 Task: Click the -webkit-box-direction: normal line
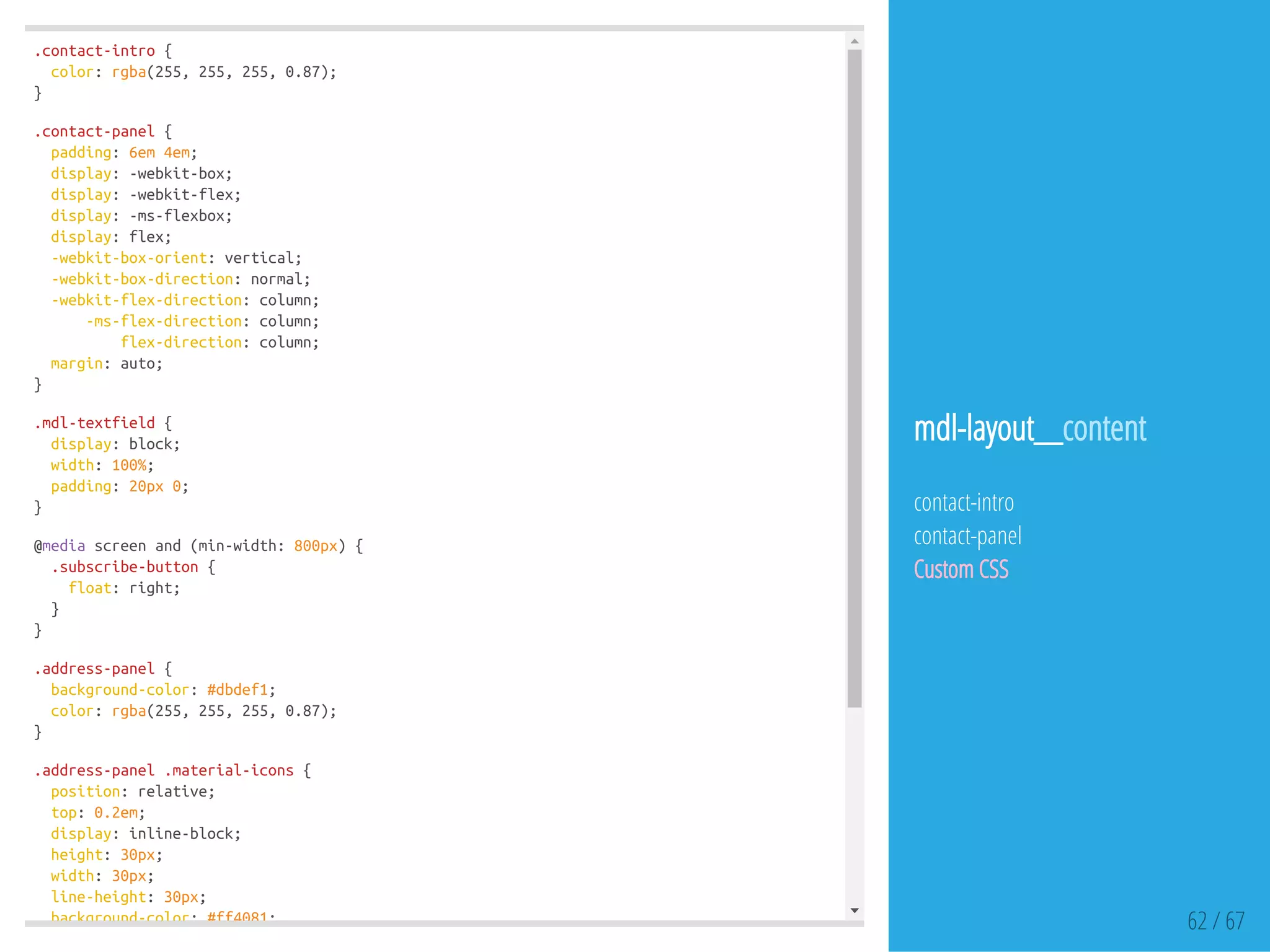tap(180, 279)
